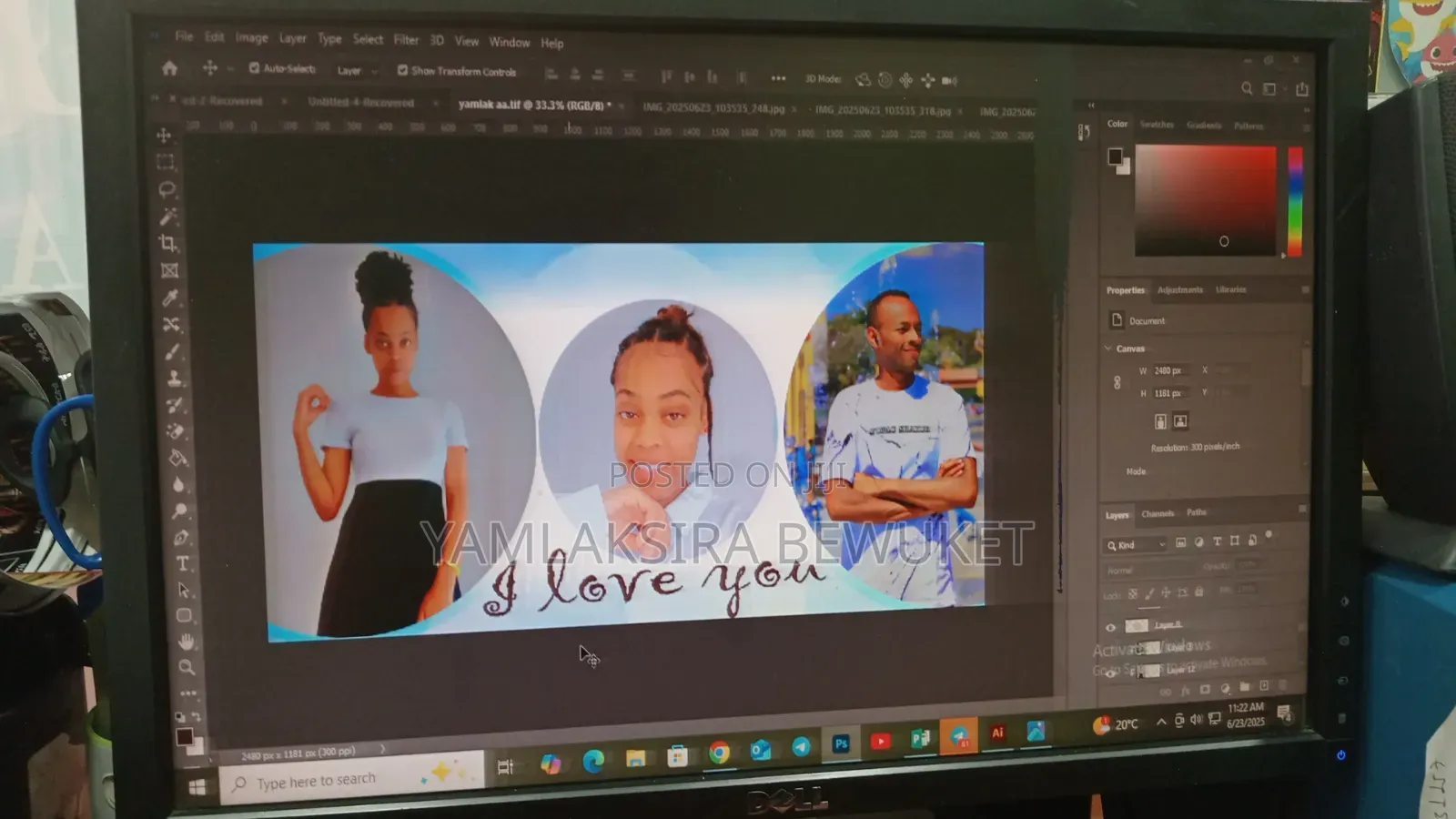Switch to the Channels tab
1456x819 pixels.
pos(1158,513)
